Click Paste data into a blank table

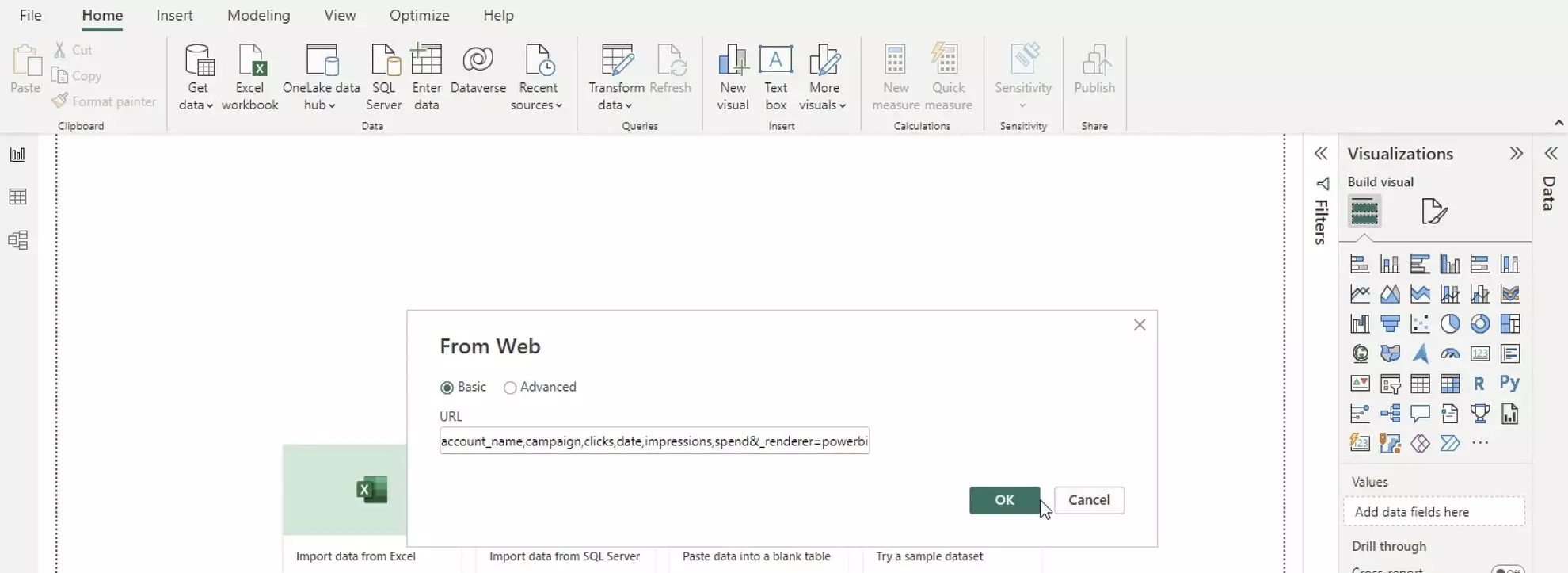click(756, 556)
